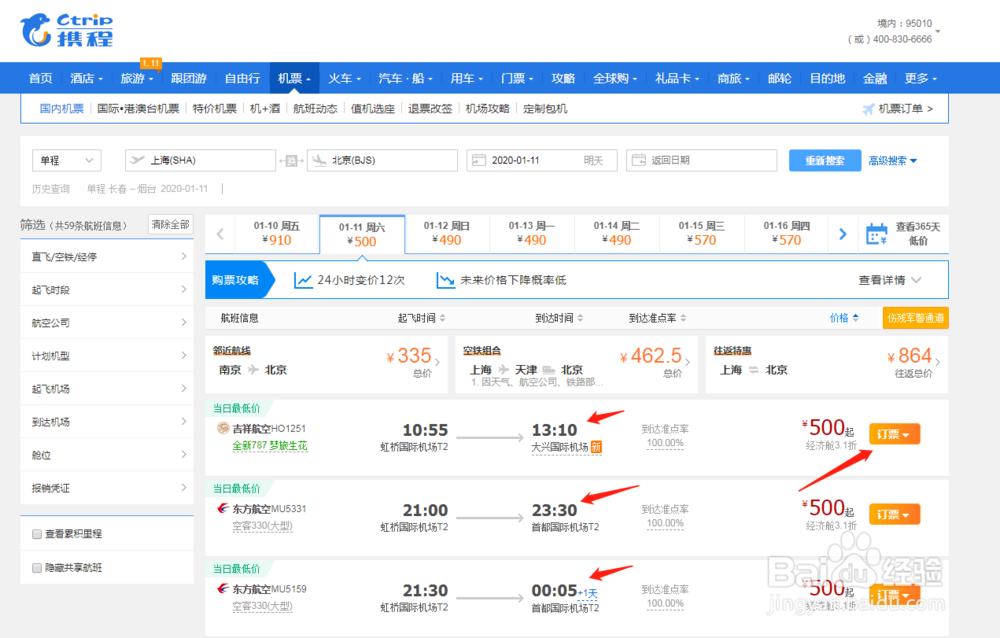This screenshot has height=638, width=1000.
Task: Sort by 起飞时间 sort arrows
Action: click(443, 318)
